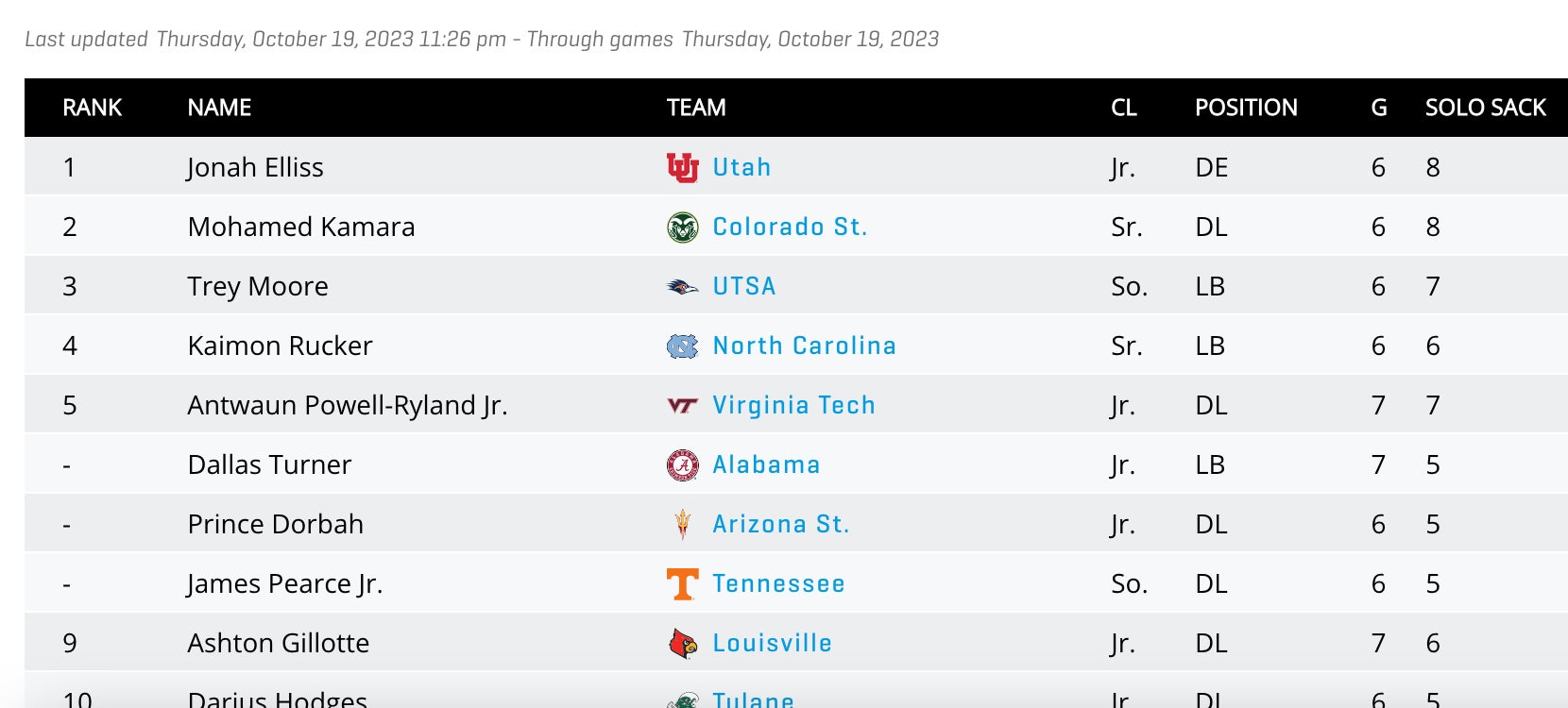Sort by the SOLO SACK column header
Viewport: 1568px width, 708px height.
(x=1485, y=108)
